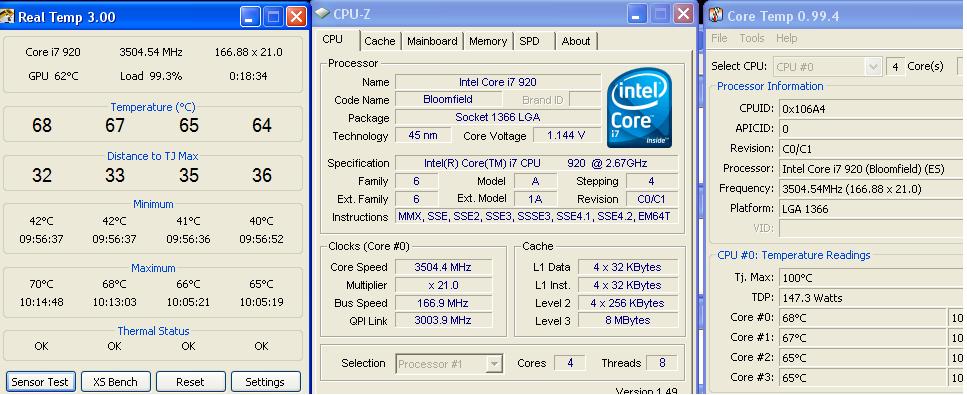Click the Load 99.3% reading
The width and height of the screenshot is (967, 395).
coord(151,76)
